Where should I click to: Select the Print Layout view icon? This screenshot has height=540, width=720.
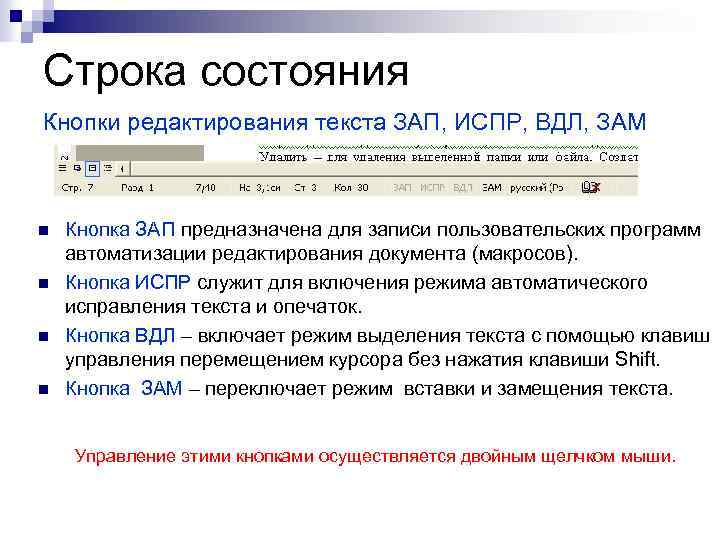[92, 168]
